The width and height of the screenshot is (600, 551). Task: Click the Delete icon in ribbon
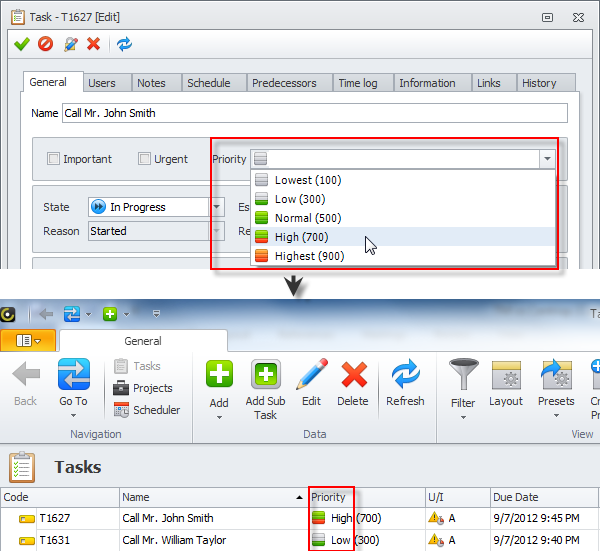point(353,375)
